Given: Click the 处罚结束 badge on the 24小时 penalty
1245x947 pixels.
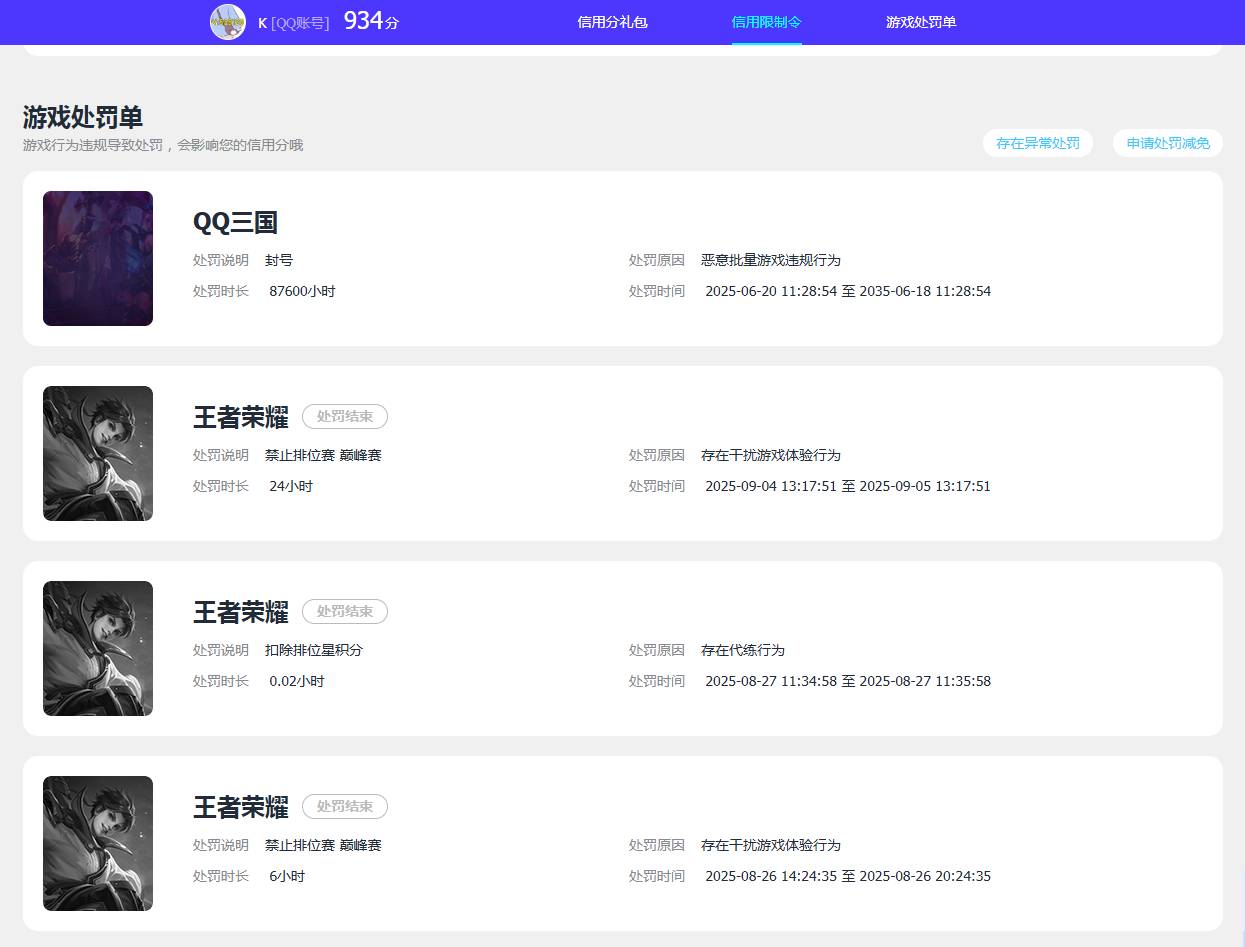Looking at the screenshot, I should (344, 417).
